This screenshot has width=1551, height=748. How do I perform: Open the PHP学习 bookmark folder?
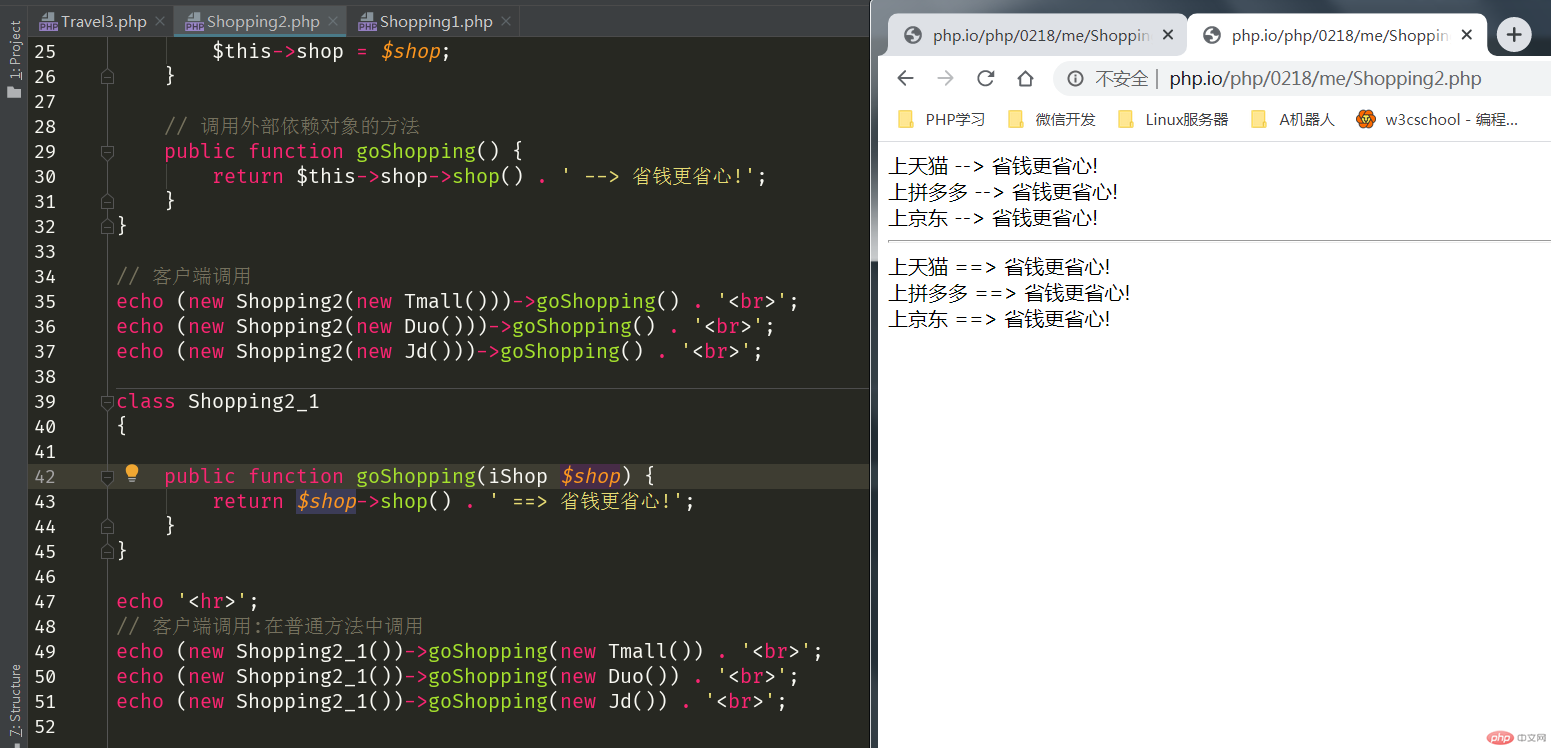(x=942, y=119)
